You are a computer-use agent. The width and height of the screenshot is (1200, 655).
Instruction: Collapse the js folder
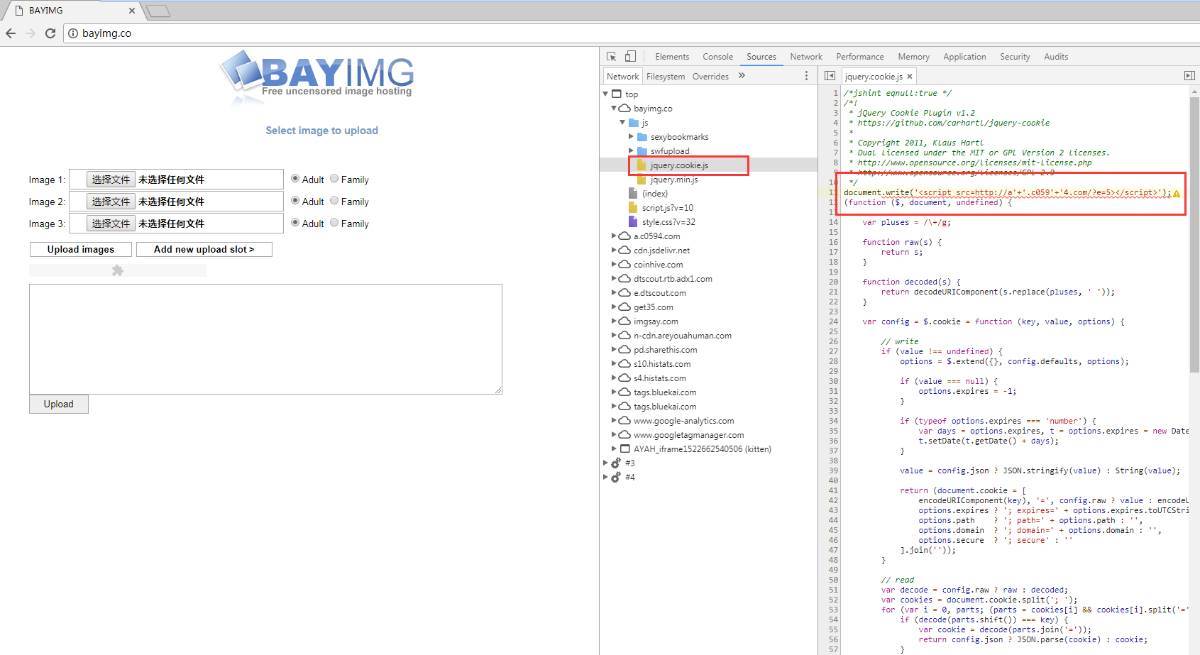(x=622, y=122)
